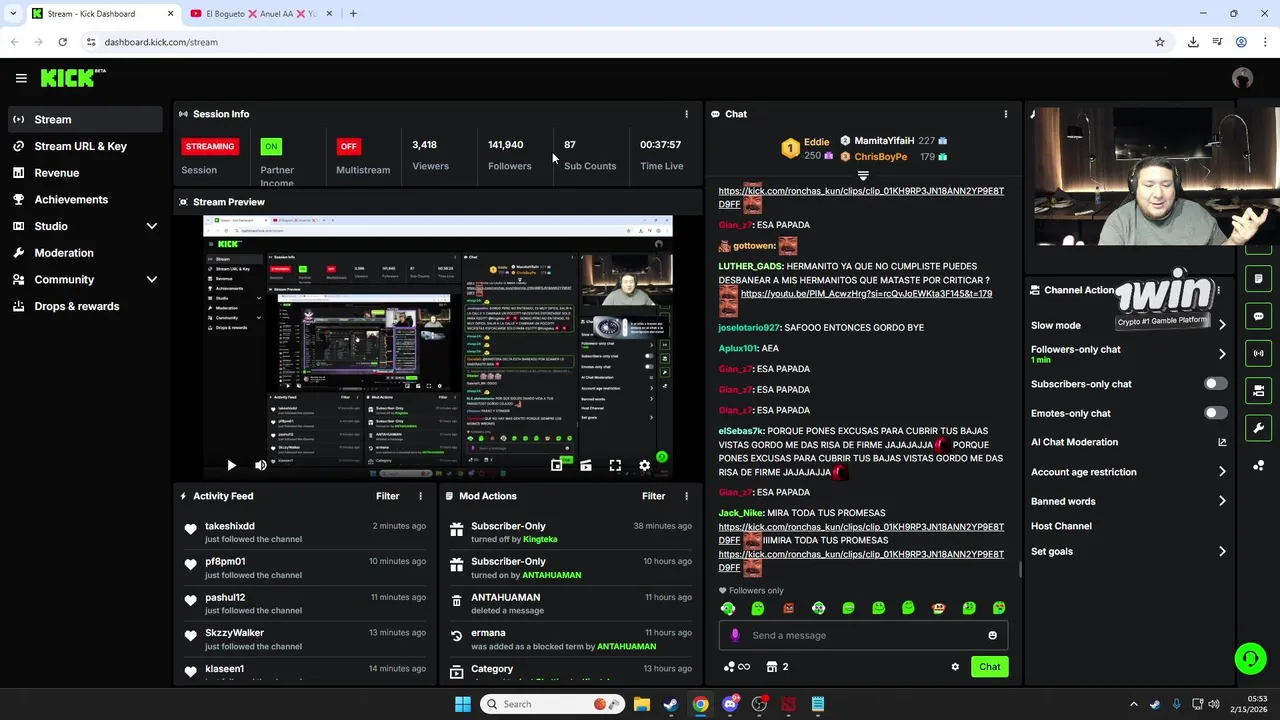Toggle Emotes-only chat switch
This screenshot has height=720, width=1280.
(1215, 413)
